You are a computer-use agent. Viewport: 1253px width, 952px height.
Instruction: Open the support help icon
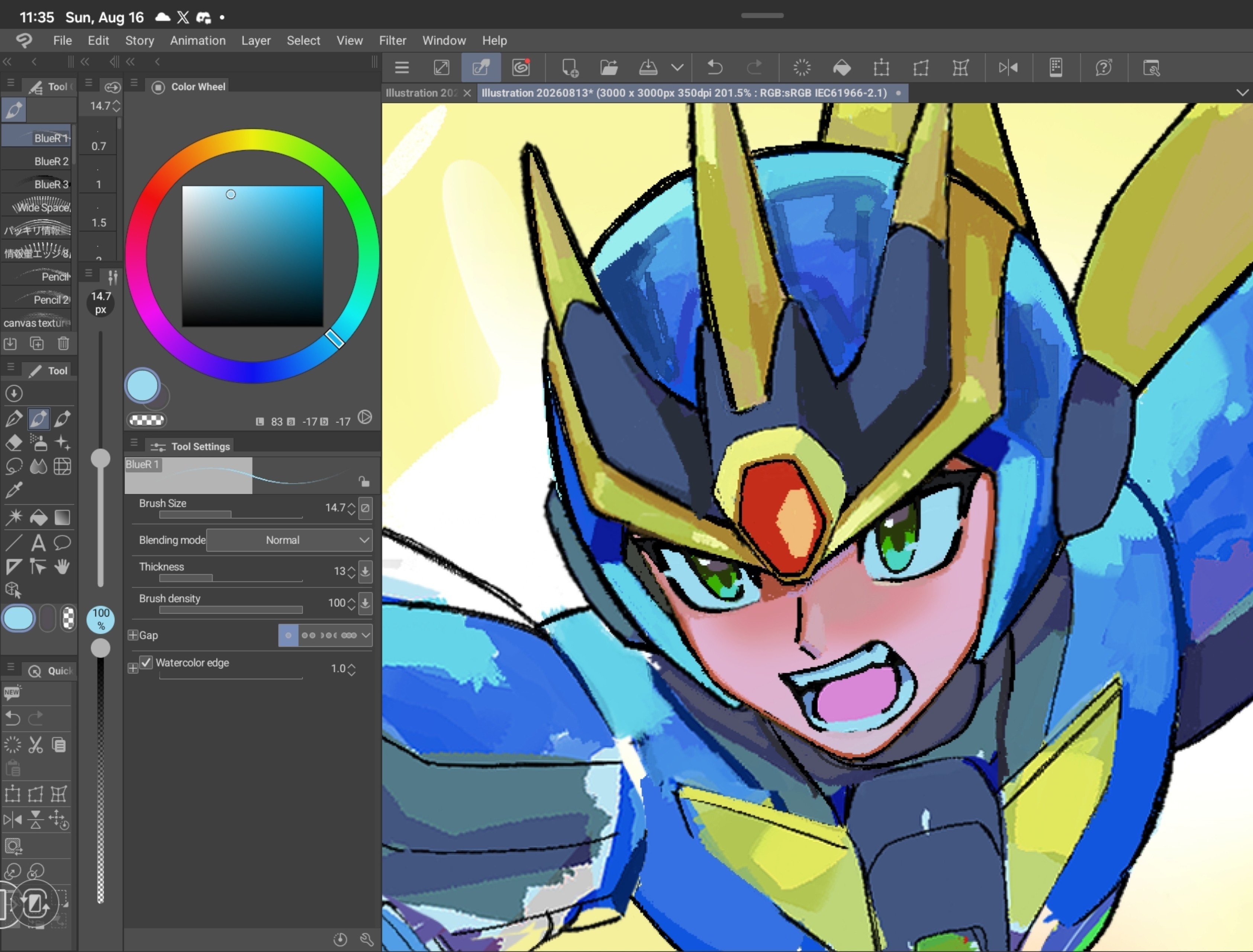(1104, 68)
